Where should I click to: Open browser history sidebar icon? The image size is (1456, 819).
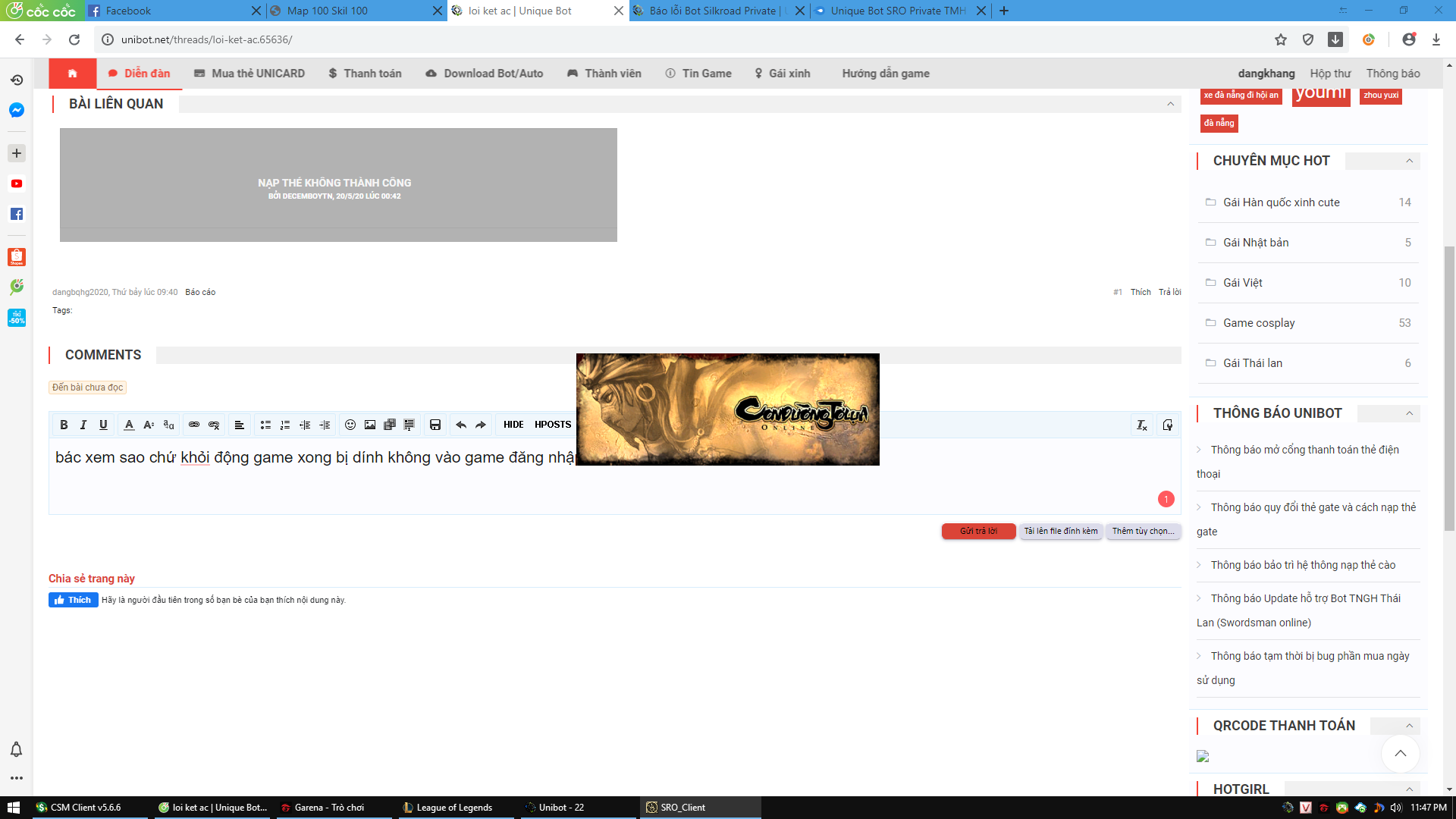pyautogui.click(x=17, y=80)
